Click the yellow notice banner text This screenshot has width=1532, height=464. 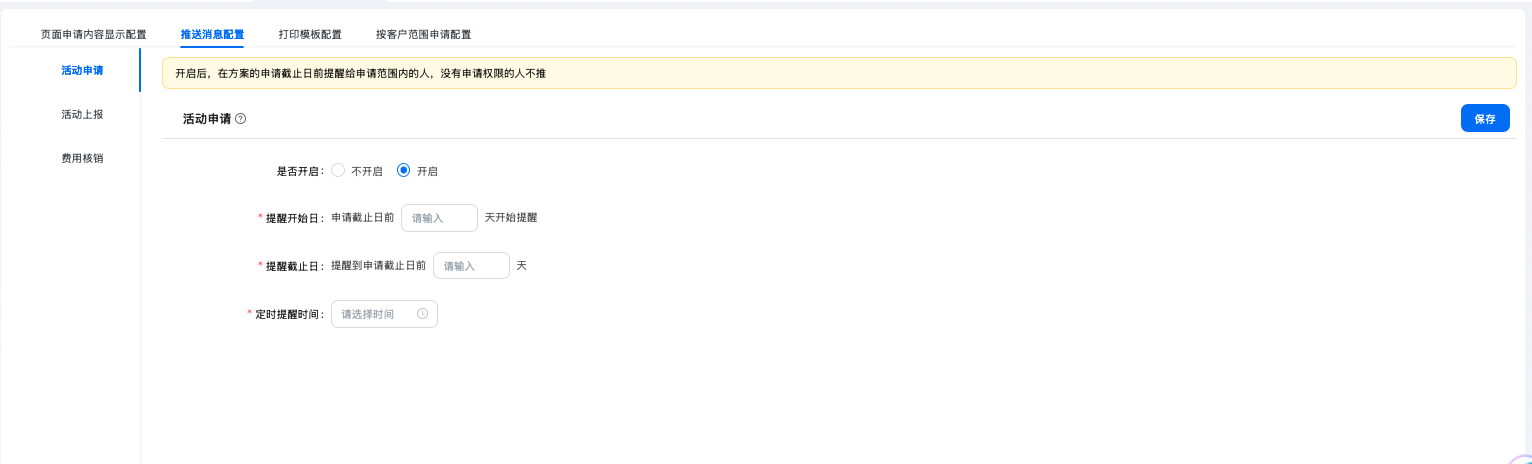click(360, 74)
